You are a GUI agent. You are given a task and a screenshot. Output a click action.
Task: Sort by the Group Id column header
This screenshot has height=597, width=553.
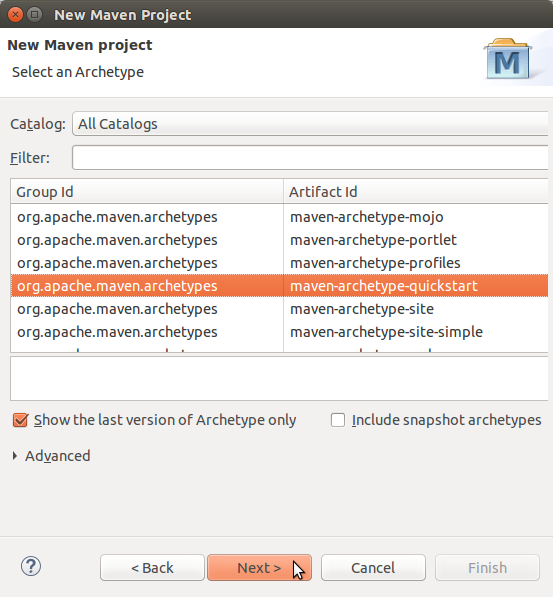tap(147, 192)
